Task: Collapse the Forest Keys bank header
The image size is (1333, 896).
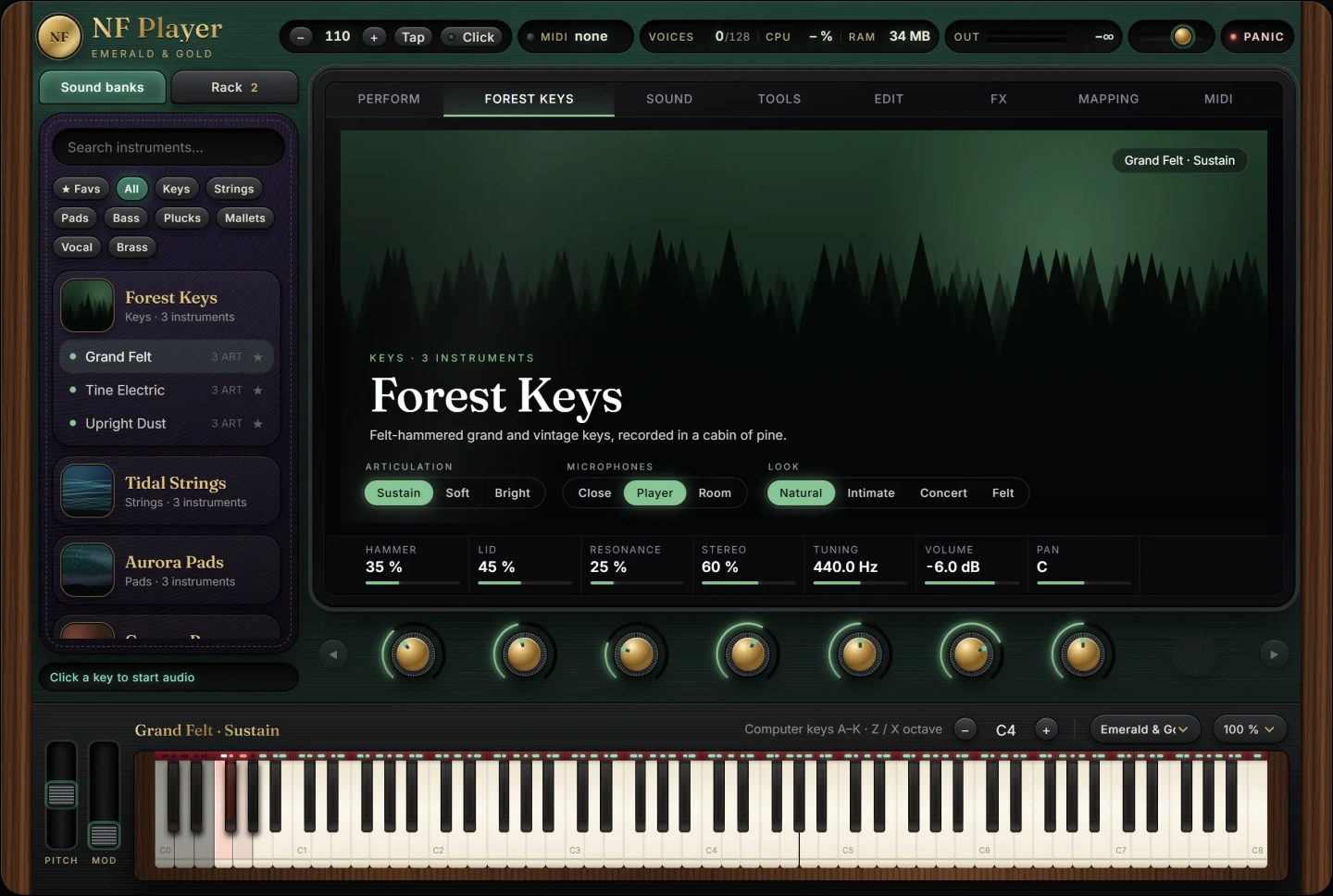Action: coord(167,305)
